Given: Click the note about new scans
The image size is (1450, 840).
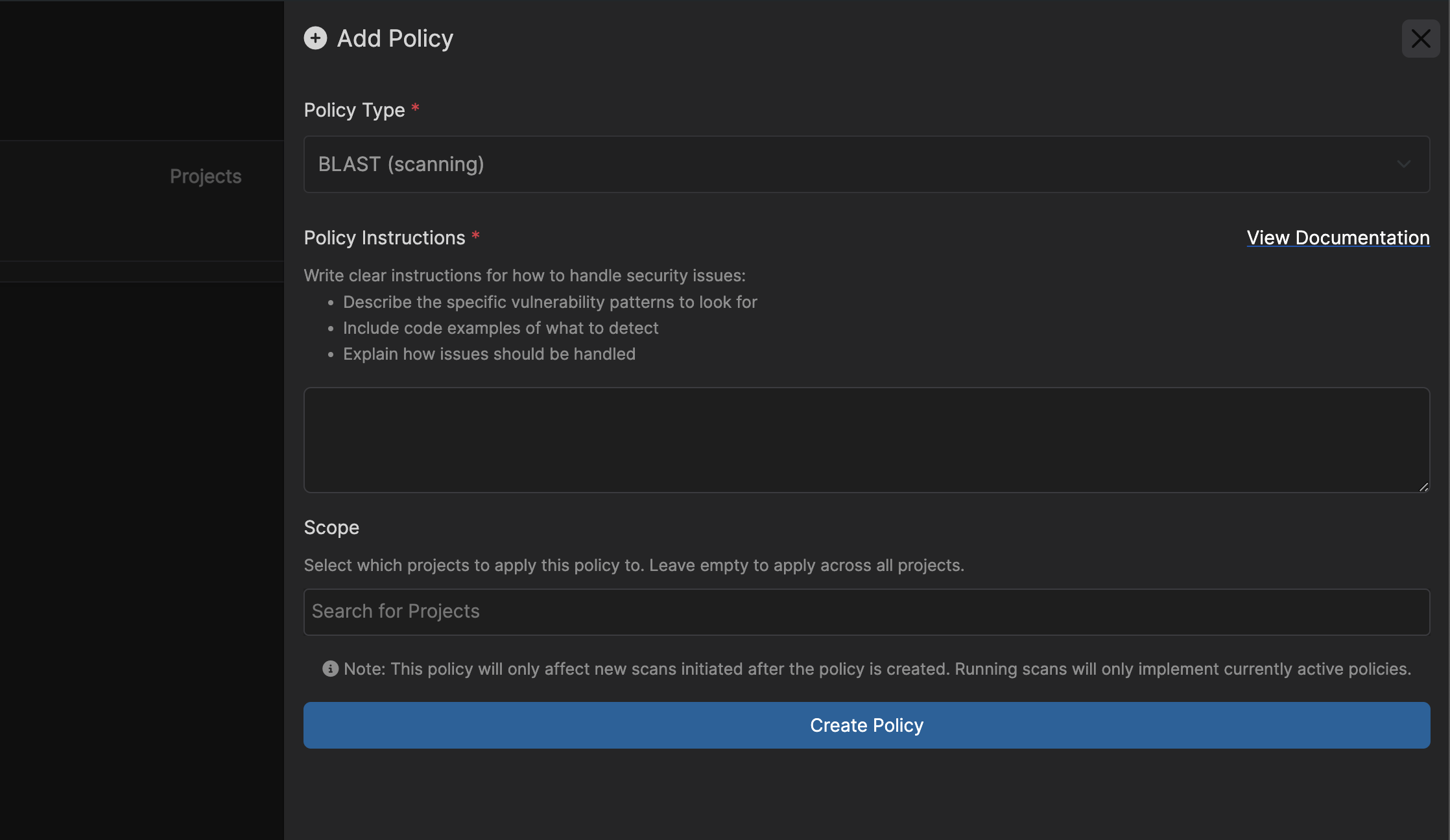Looking at the screenshot, I should (877, 669).
